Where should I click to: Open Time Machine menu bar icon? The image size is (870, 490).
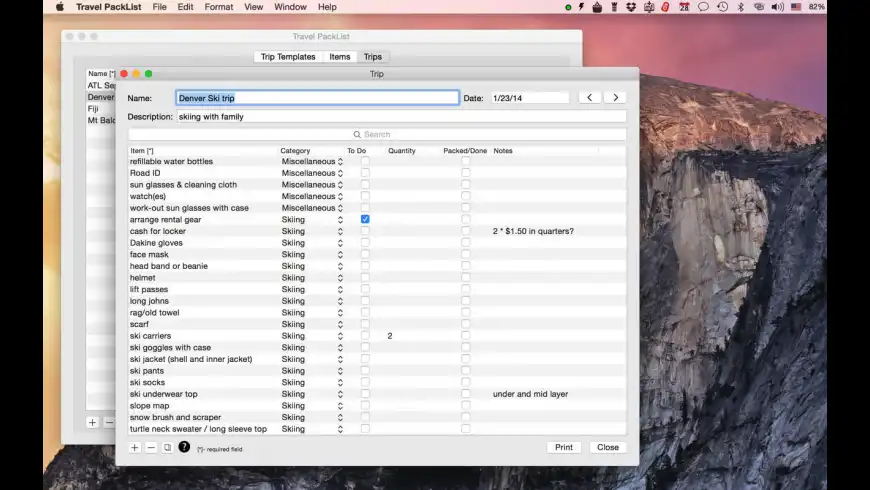tap(722, 7)
